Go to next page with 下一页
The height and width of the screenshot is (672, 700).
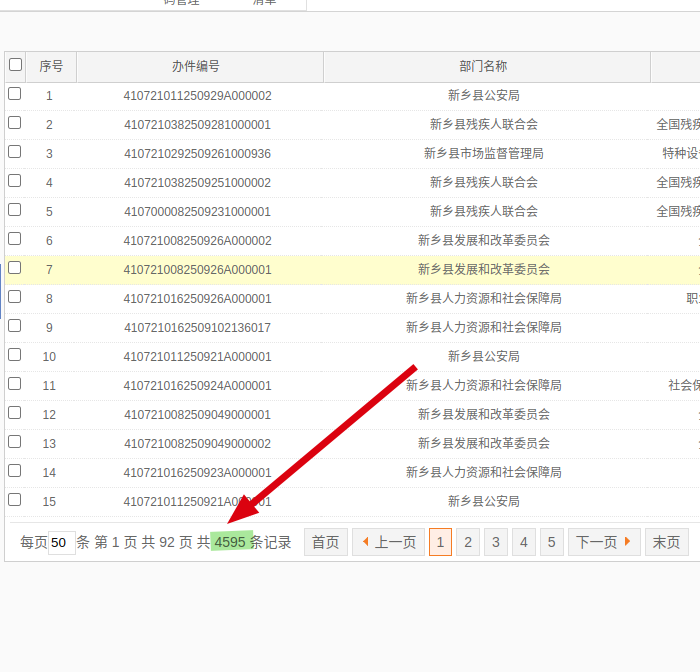coord(604,542)
